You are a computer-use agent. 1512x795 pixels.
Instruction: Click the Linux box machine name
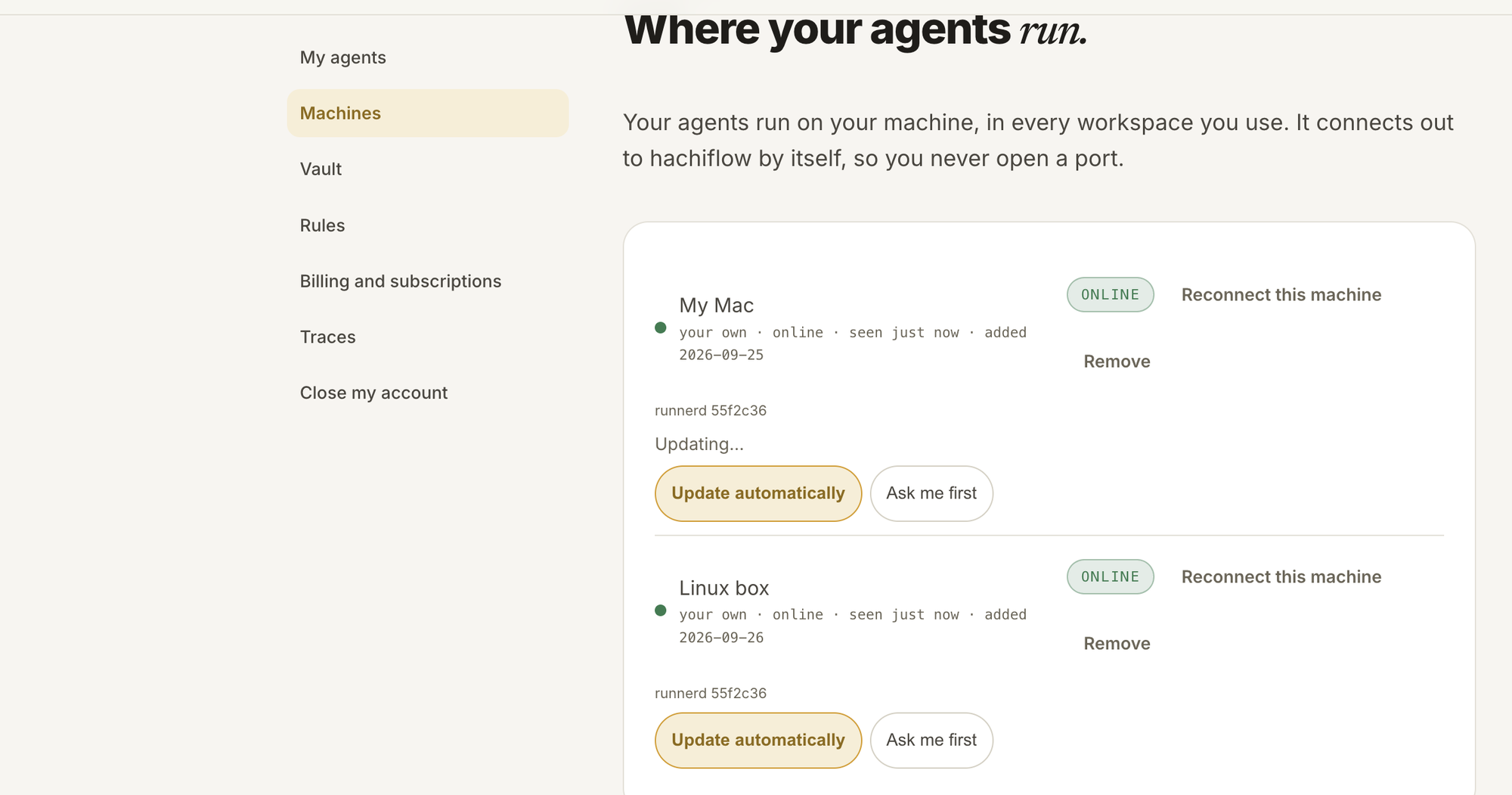723,588
